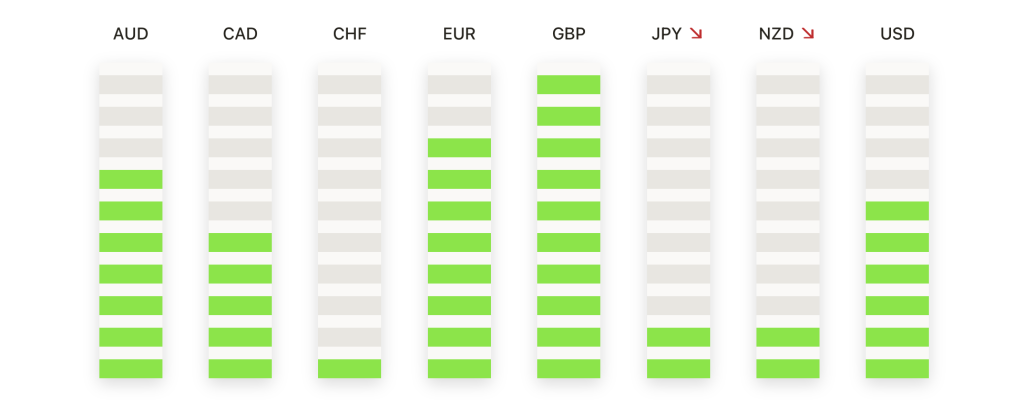The height and width of the screenshot is (404, 1024).
Task: Open the GBP currency label
Action: click(x=569, y=34)
